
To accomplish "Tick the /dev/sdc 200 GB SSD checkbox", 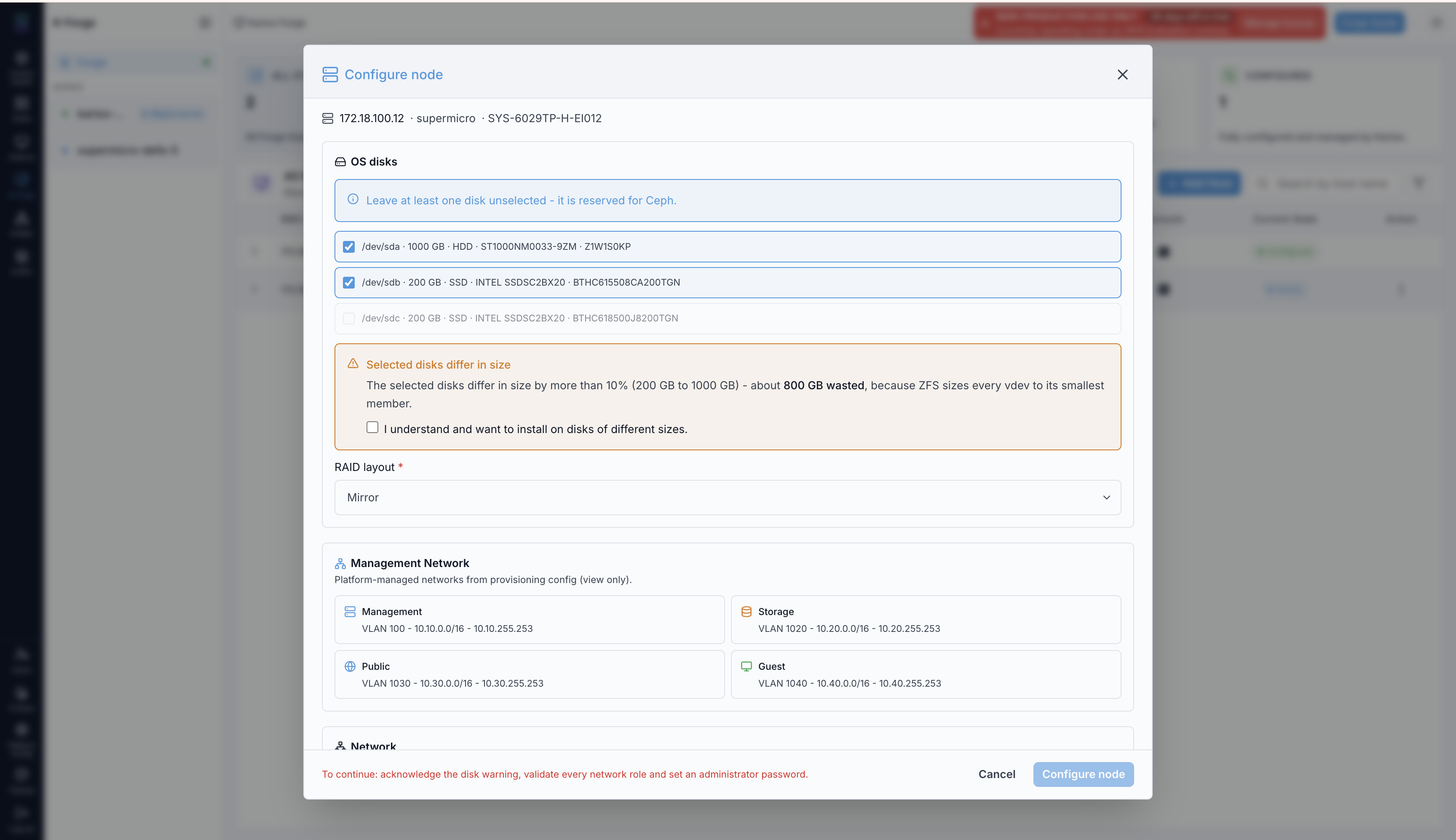I will pos(349,318).
